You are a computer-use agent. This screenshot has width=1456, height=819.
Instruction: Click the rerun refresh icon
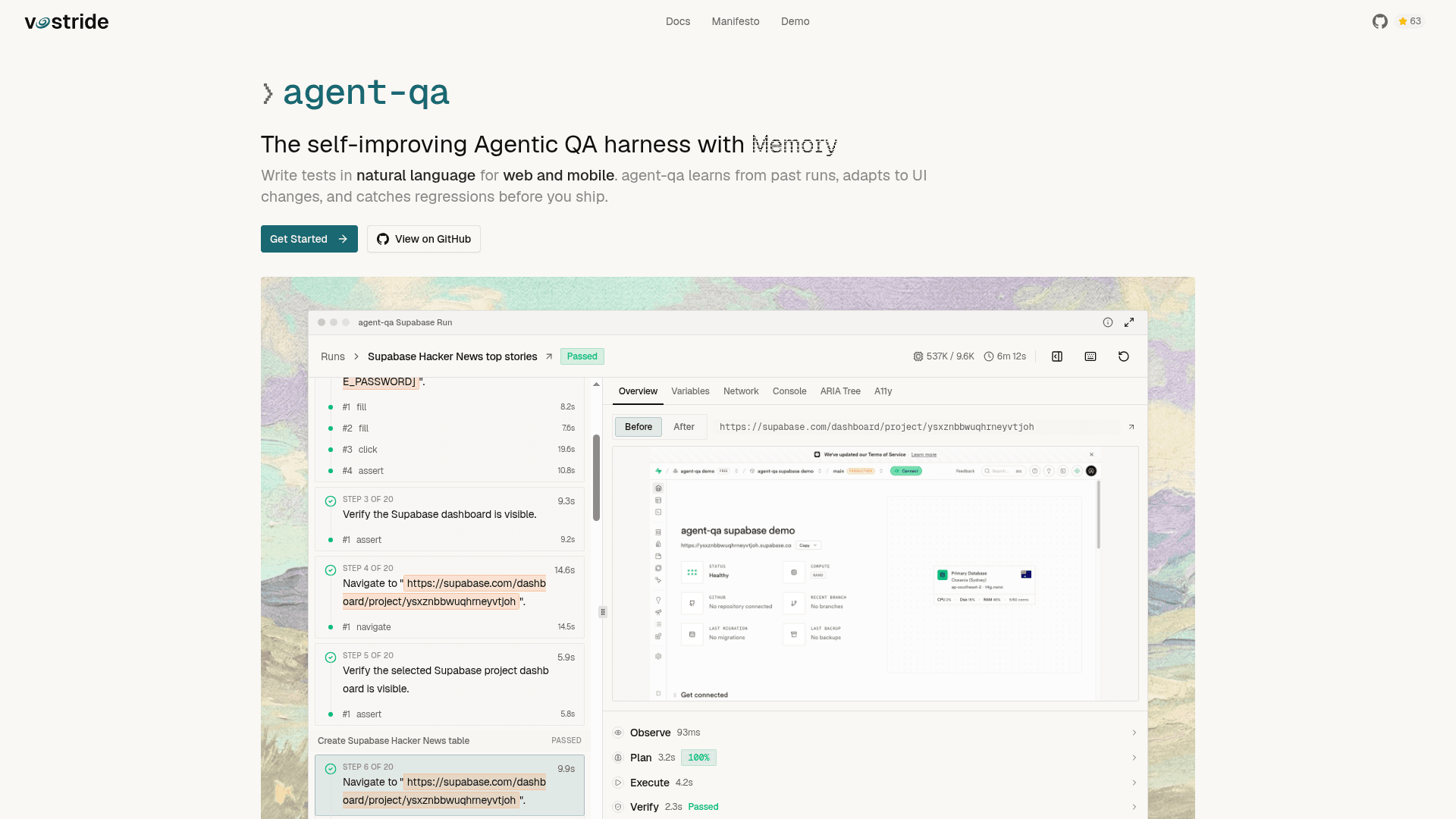(x=1124, y=356)
